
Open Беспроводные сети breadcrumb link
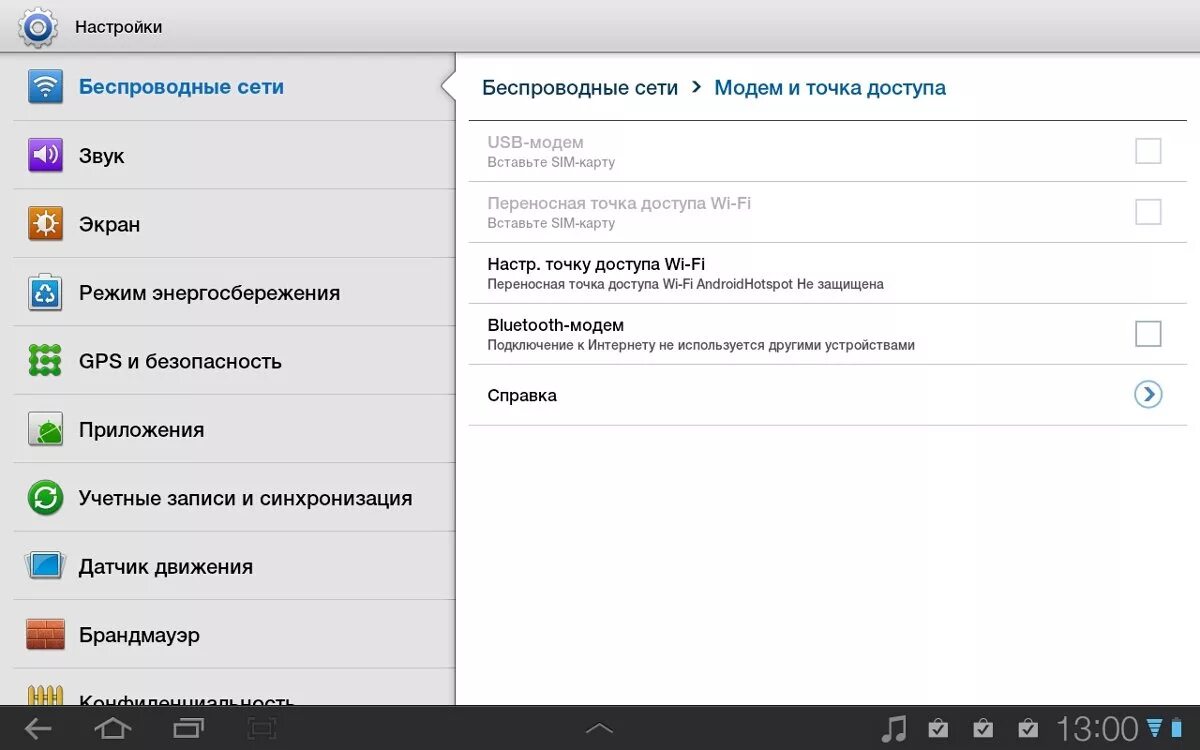tap(580, 87)
